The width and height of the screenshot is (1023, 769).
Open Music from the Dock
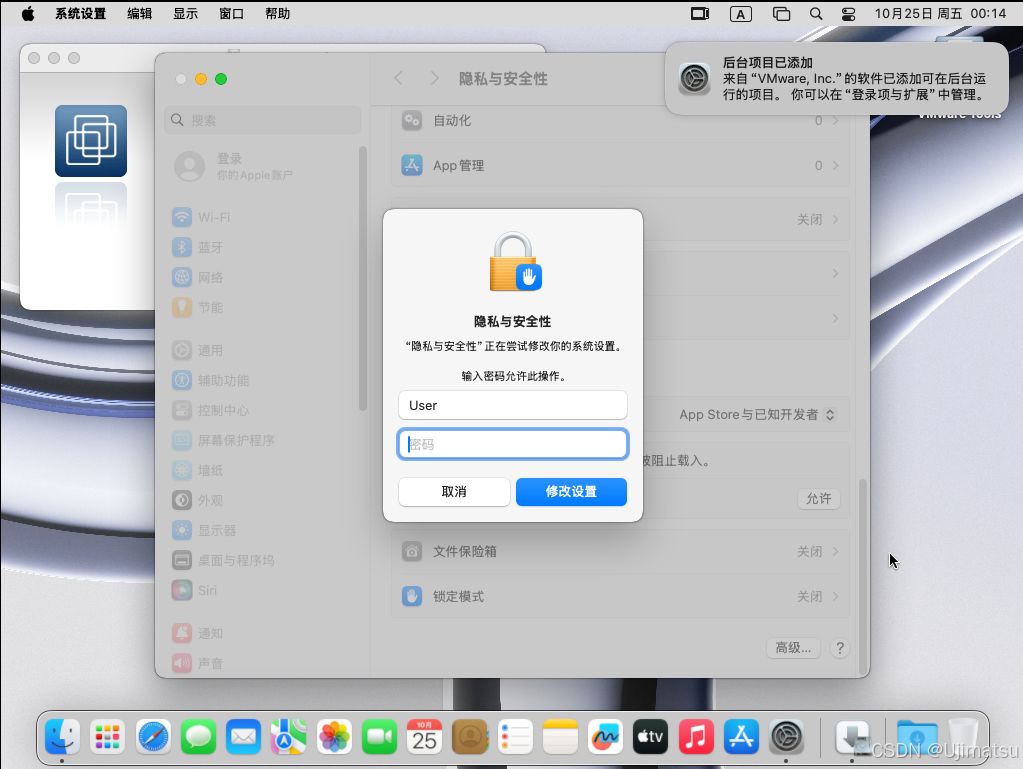(696, 736)
